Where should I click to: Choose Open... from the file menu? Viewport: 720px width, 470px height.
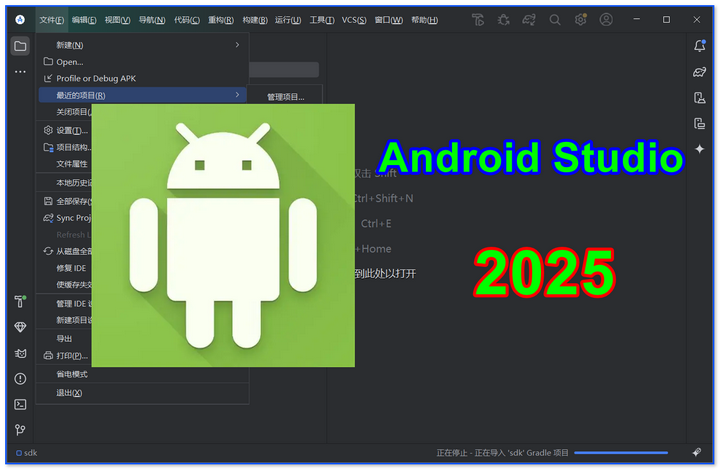(x=142, y=62)
